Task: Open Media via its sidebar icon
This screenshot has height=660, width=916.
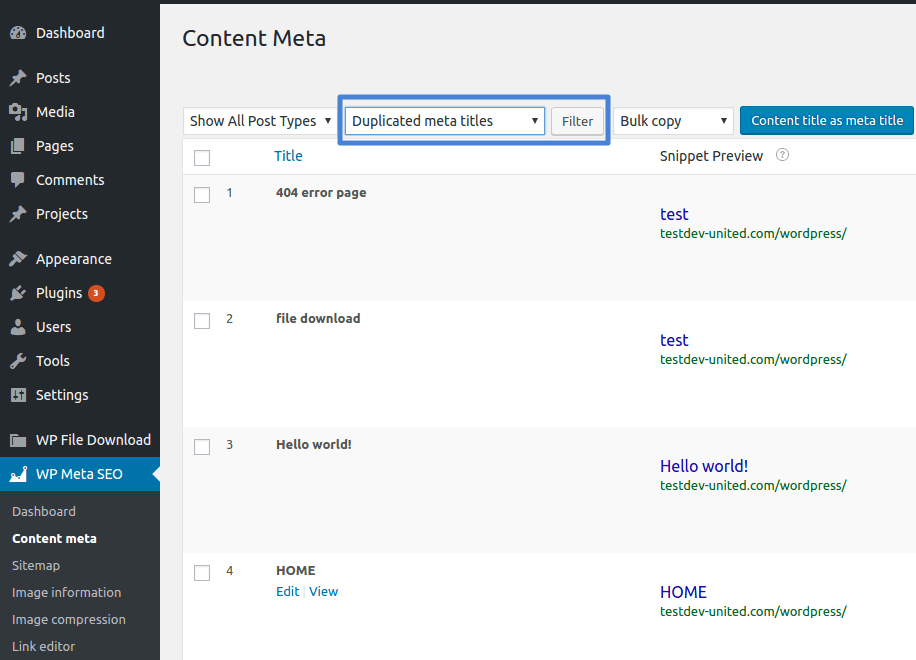Action: [18, 112]
